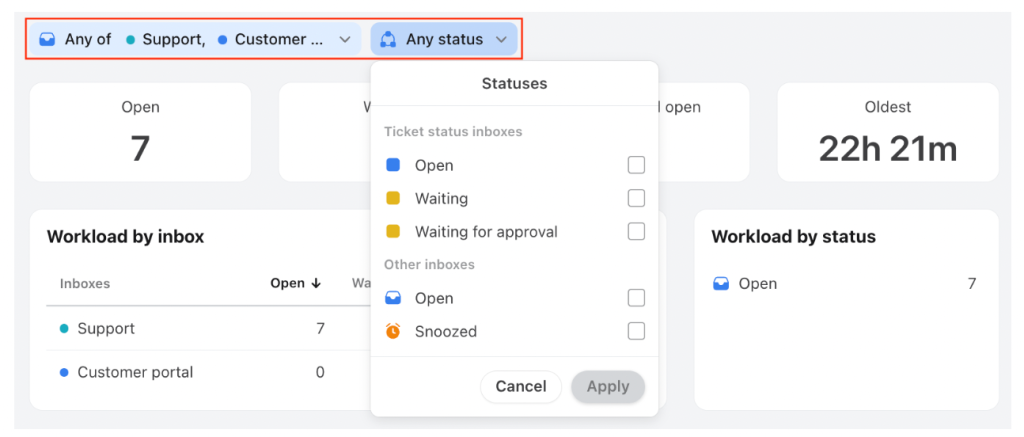Click the status icon beside Any status
The height and width of the screenshot is (437, 1024).
[x=388, y=40]
